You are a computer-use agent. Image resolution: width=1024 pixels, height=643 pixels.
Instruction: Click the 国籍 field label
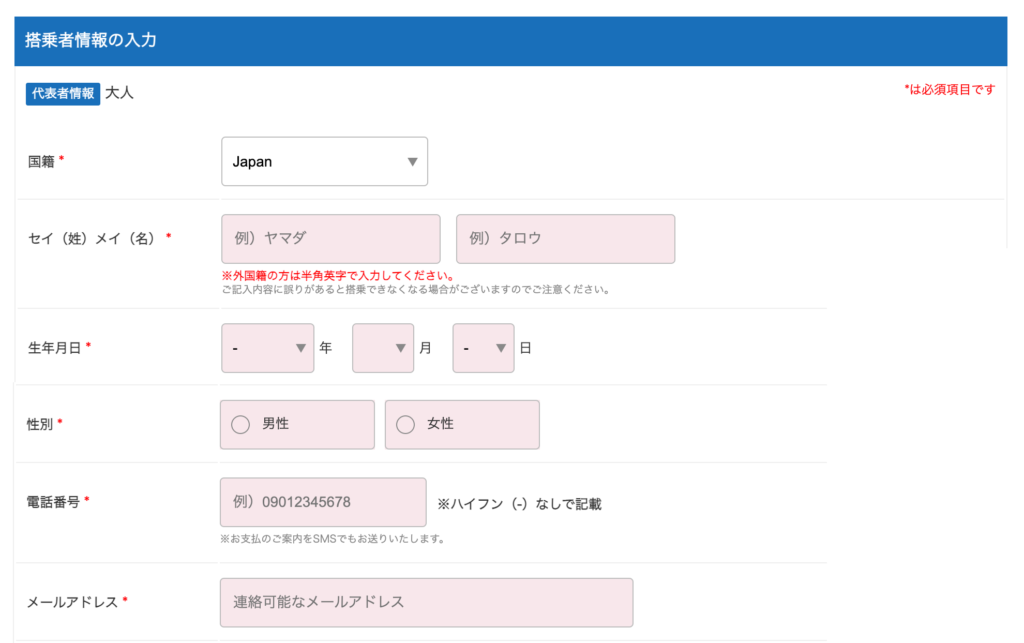point(42,161)
